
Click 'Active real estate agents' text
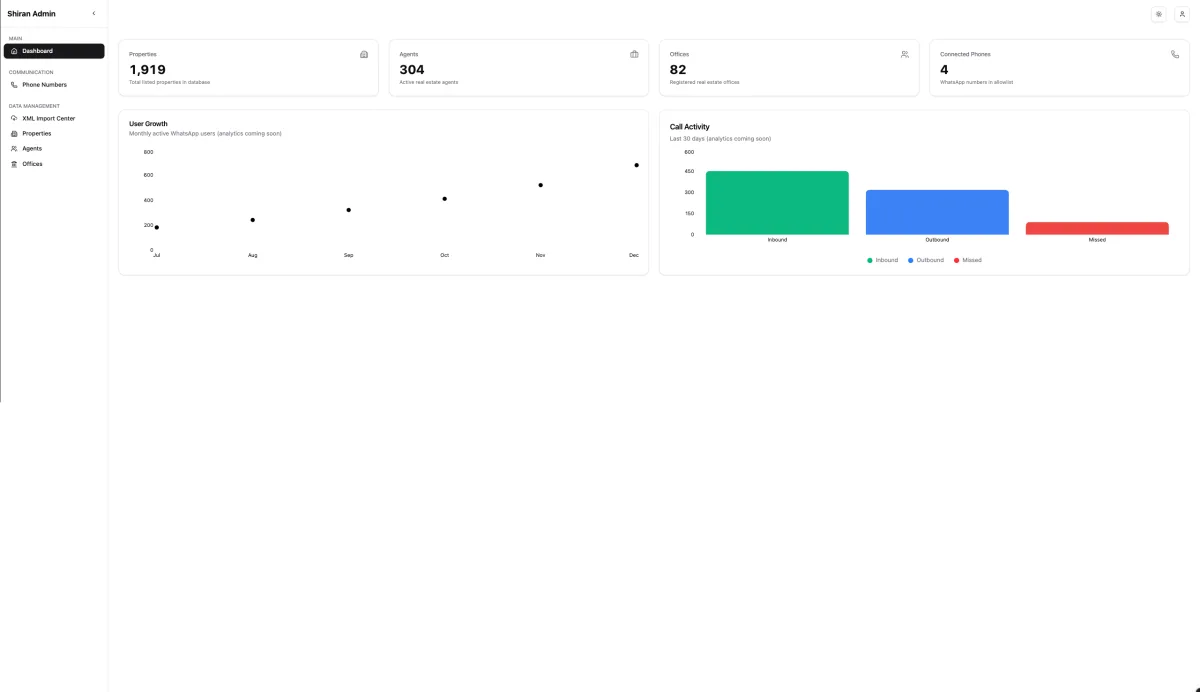pyautogui.click(x=429, y=82)
